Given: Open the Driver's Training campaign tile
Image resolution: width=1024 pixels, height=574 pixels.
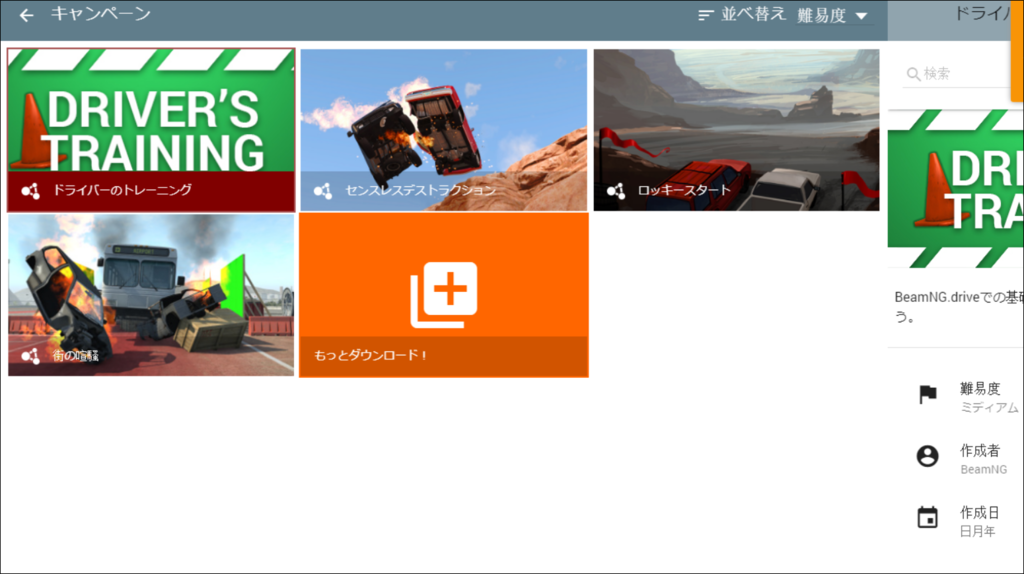Looking at the screenshot, I should pyautogui.click(x=151, y=130).
